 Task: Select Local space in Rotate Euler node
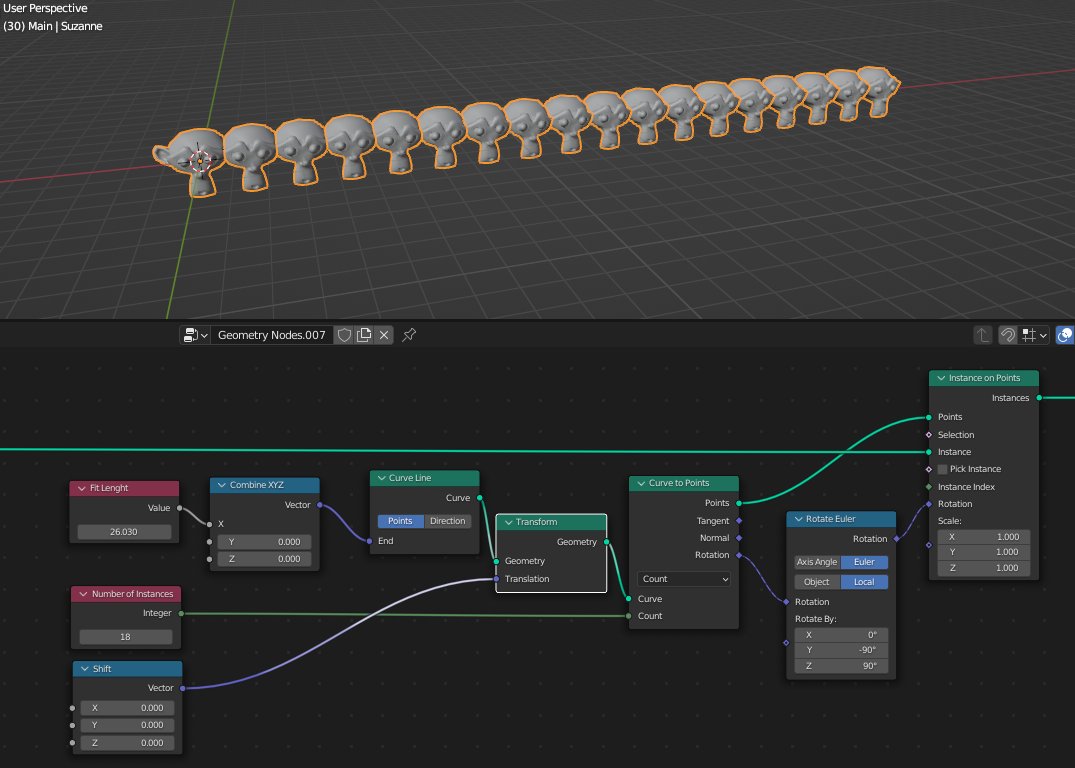[864, 581]
